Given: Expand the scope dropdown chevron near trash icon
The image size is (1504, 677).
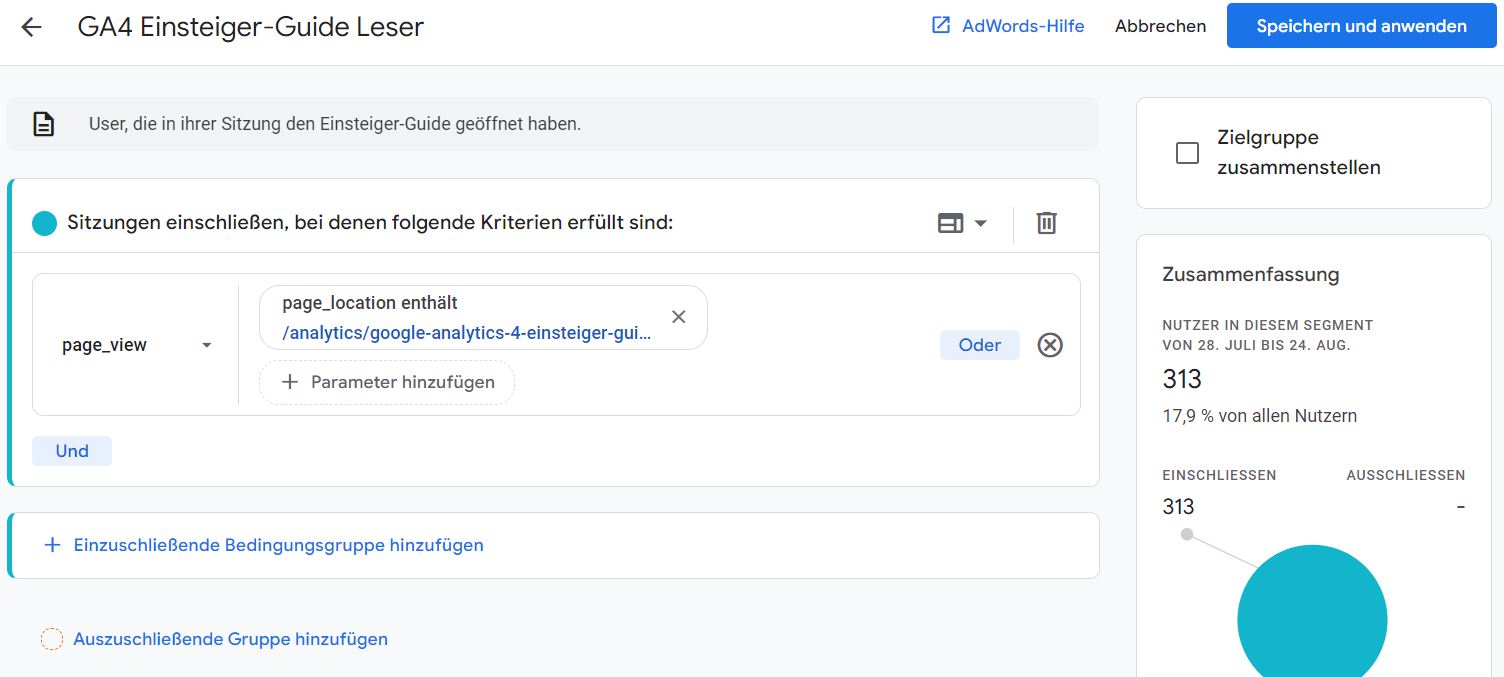Looking at the screenshot, I should [978, 222].
